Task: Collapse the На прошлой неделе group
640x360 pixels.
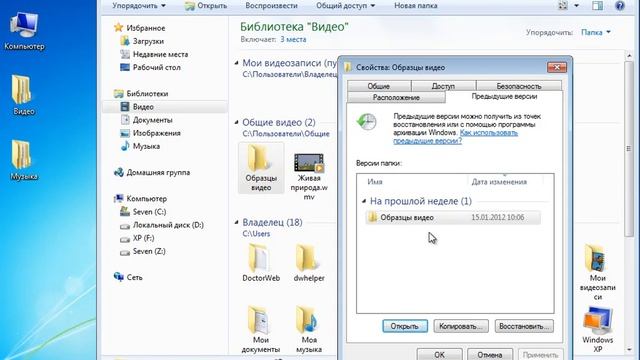Action: 364,201
